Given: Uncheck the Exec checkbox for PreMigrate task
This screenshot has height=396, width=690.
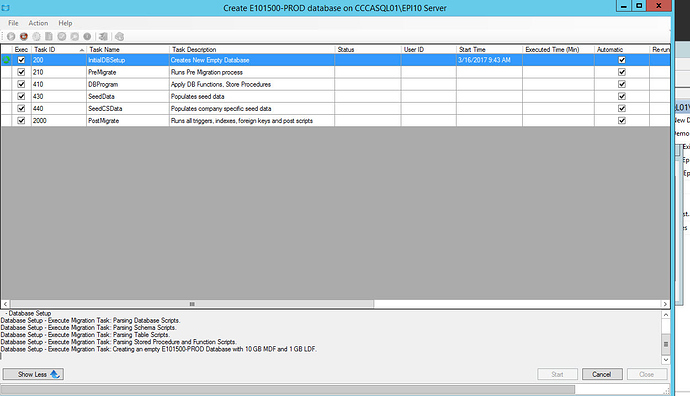Looking at the screenshot, I should (21, 72).
